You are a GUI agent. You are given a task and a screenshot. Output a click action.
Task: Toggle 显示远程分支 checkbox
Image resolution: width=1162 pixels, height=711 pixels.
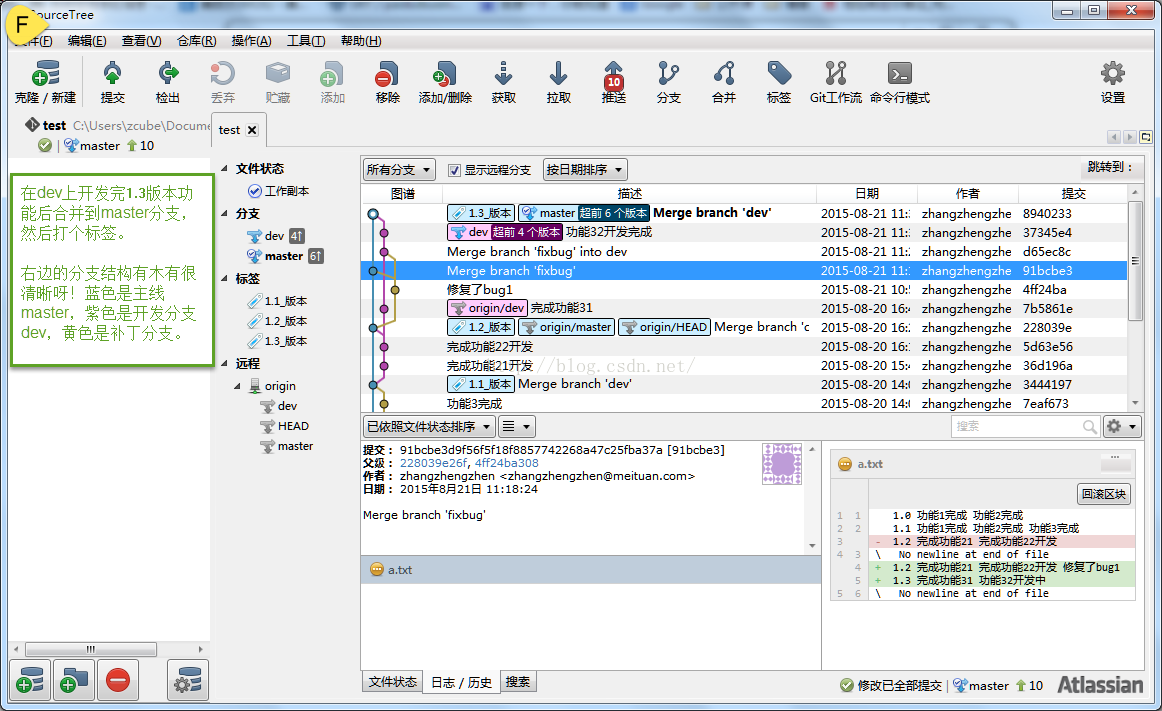[454, 171]
